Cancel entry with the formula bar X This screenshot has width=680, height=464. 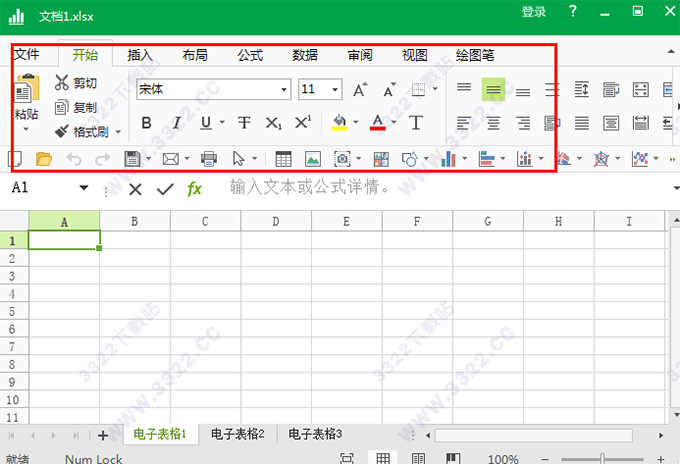click(x=135, y=190)
